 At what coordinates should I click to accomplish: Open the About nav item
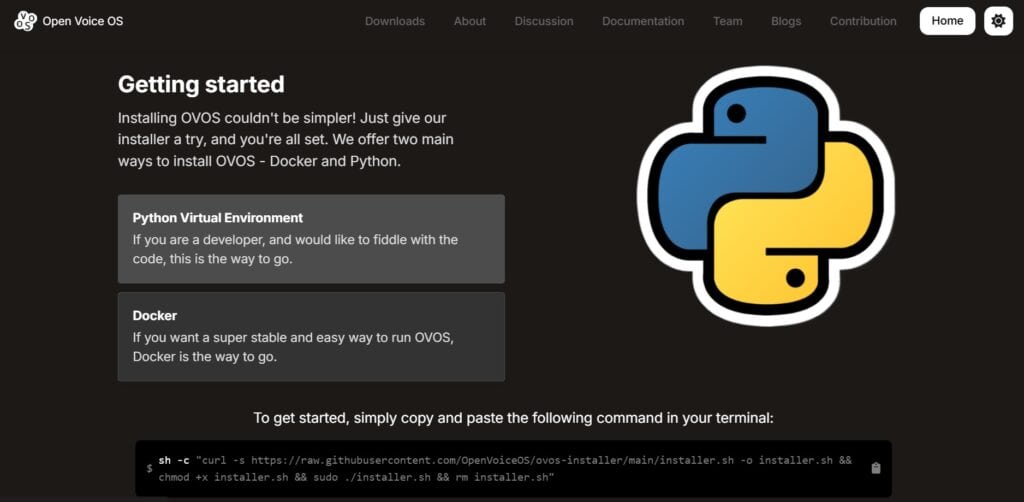pyautogui.click(x=470, y=21)
